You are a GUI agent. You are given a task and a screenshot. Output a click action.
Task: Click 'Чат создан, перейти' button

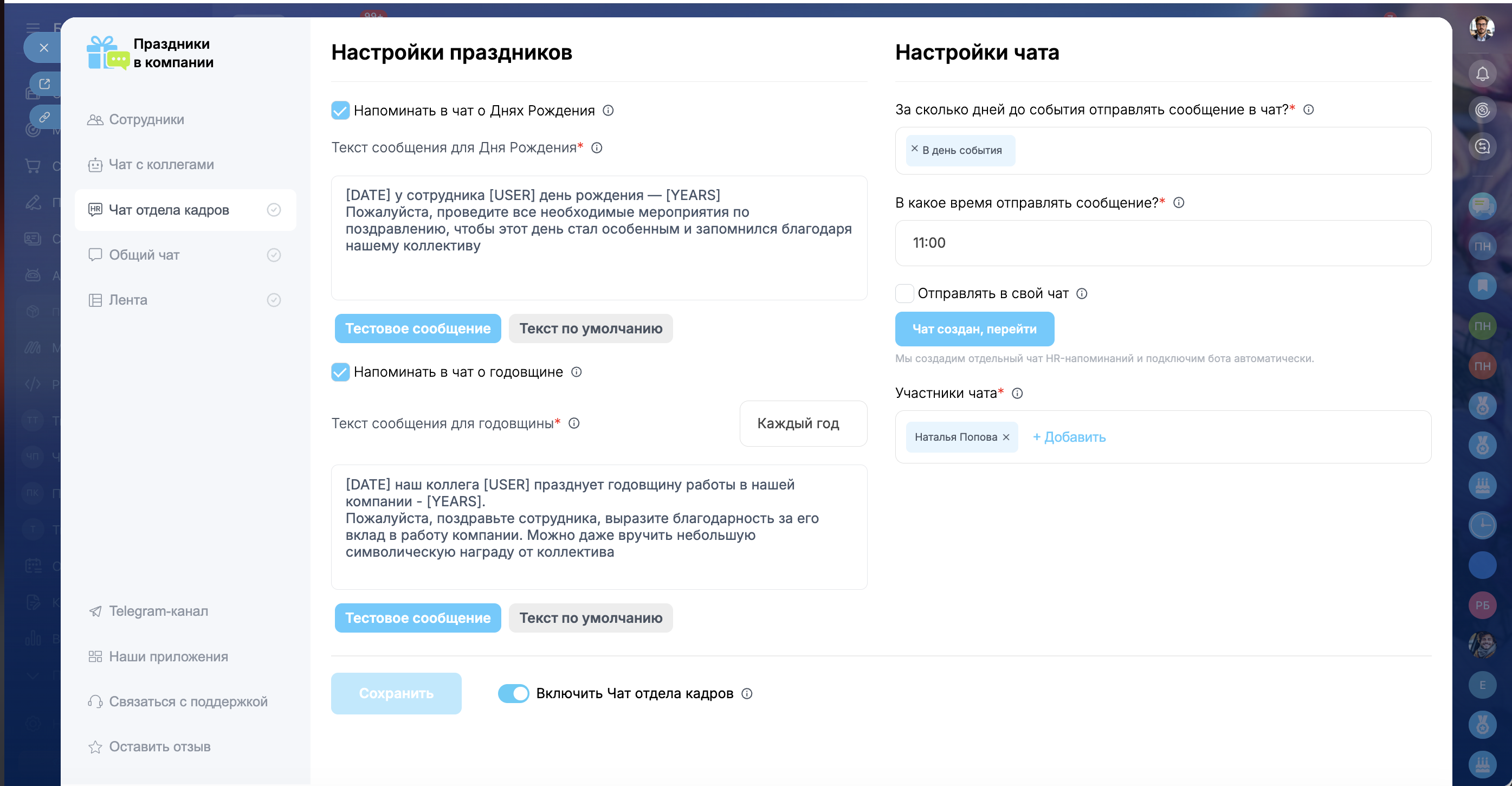[974, 328]
